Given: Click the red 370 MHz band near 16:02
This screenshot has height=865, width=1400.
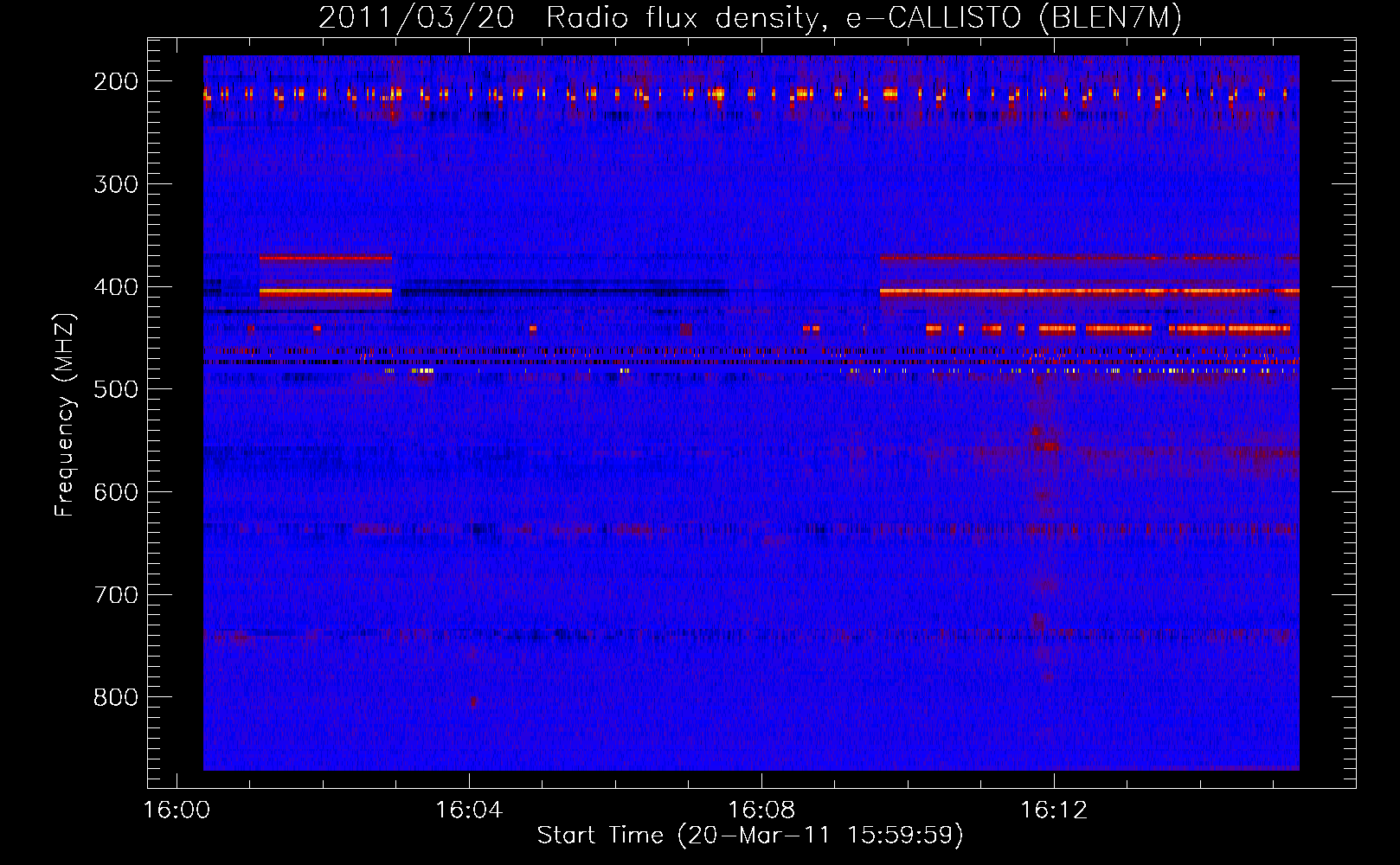Looking at the screenshot, I should pyautogui.click(x=325, y=258).
